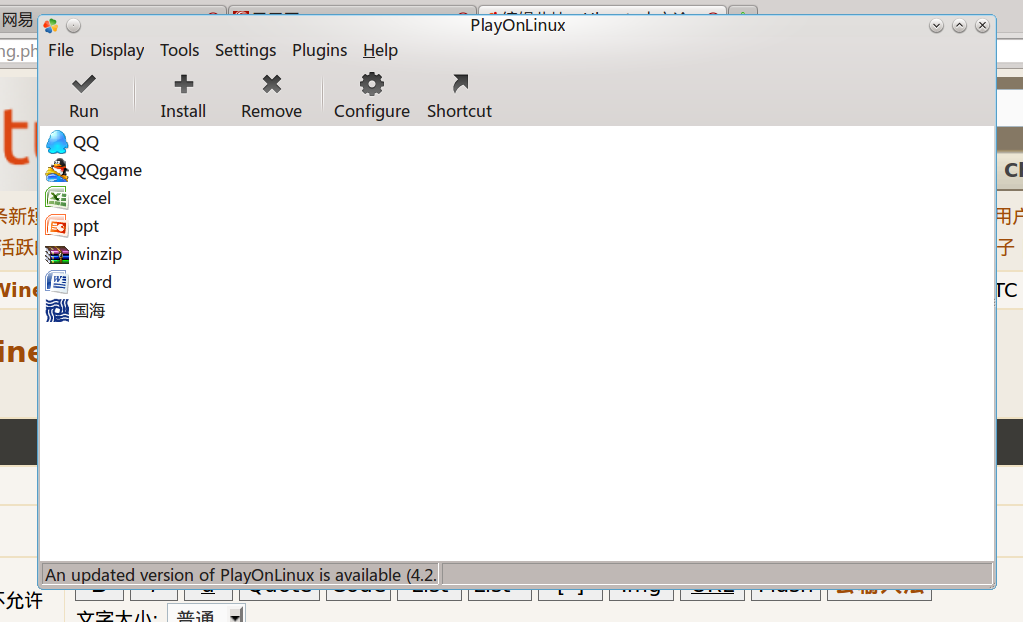Select the ppt presentation icon
The height and width of the screenshot is (622, 1023).
click(x=57, y=226)
